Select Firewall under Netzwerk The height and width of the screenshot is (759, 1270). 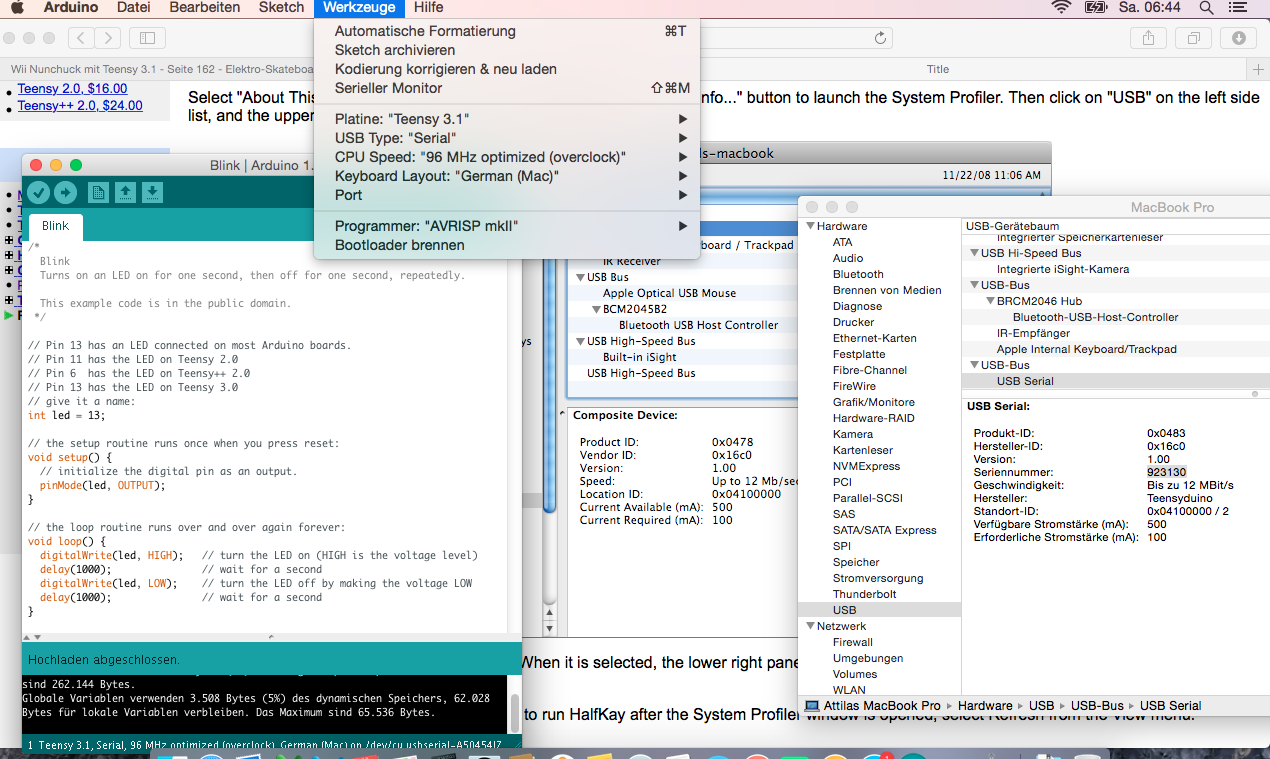pos(853,642)
